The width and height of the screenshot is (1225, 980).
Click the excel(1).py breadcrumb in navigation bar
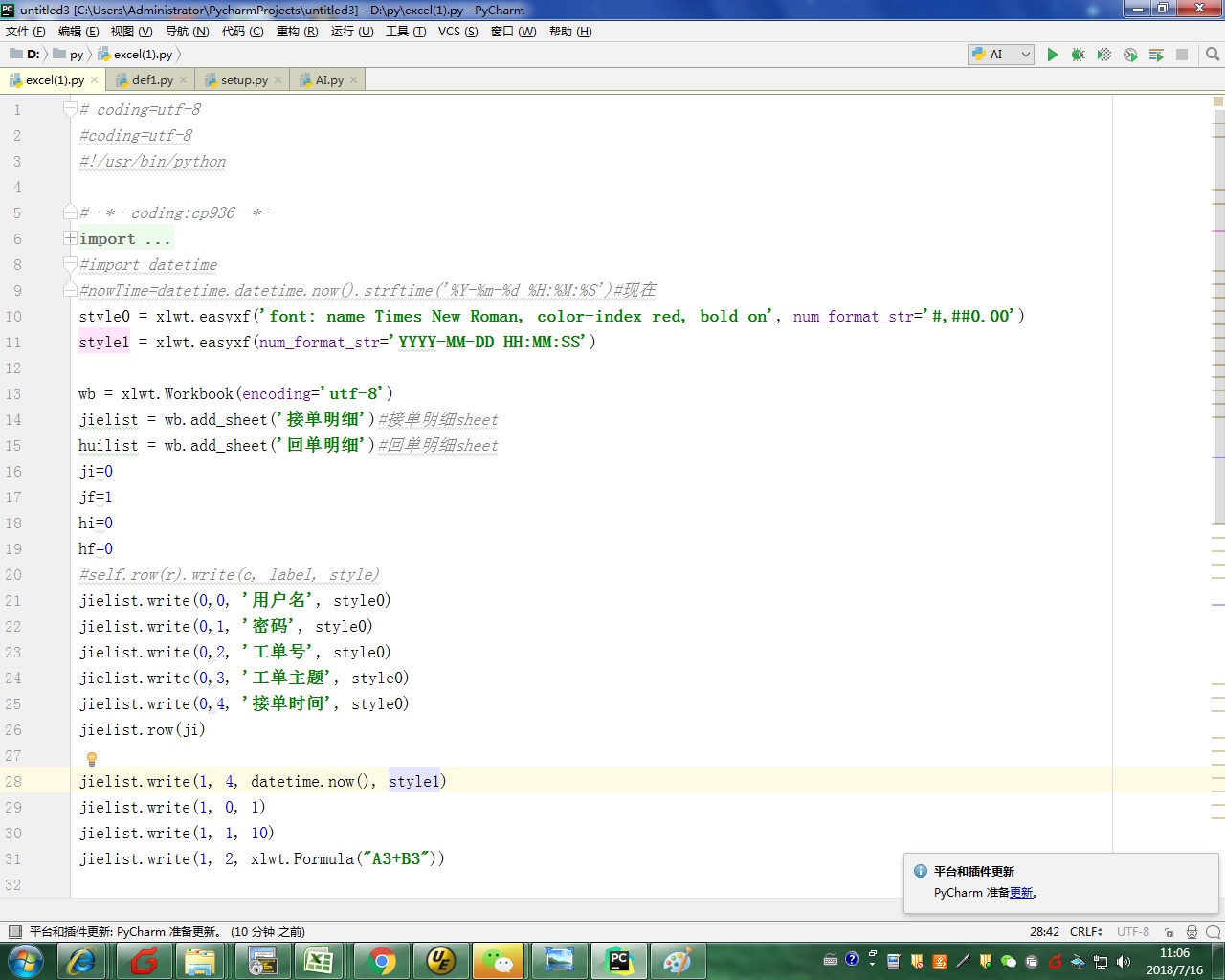click(136, 55)
